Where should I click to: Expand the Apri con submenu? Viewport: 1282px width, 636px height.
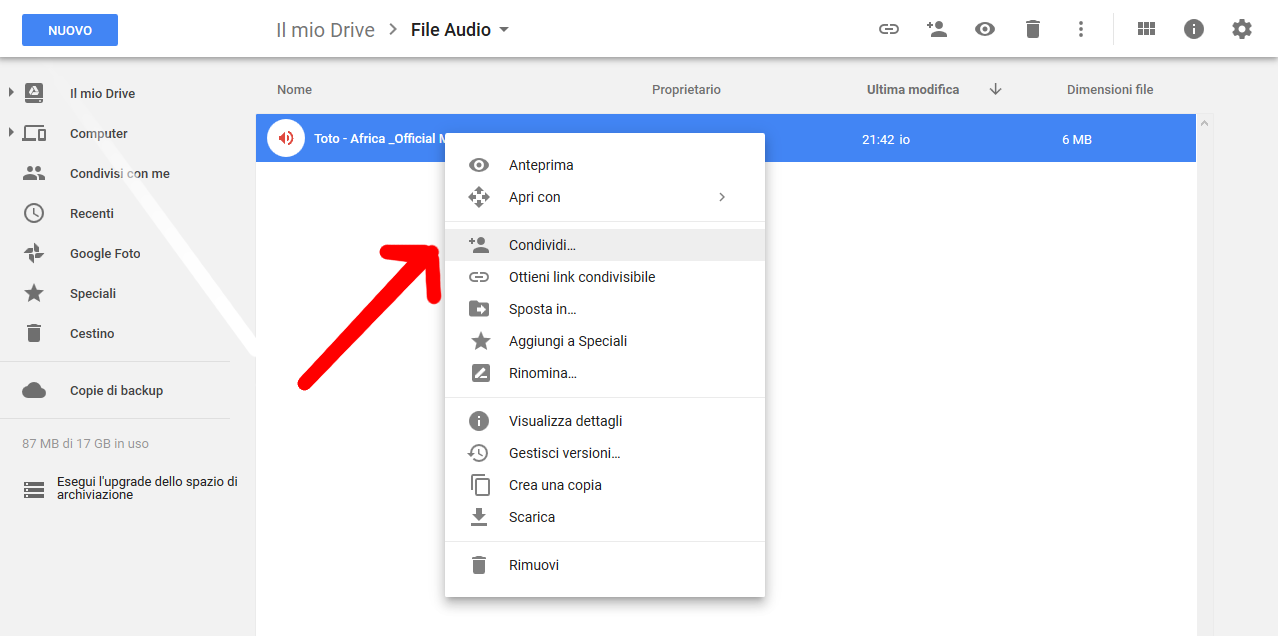coord(721,197)
